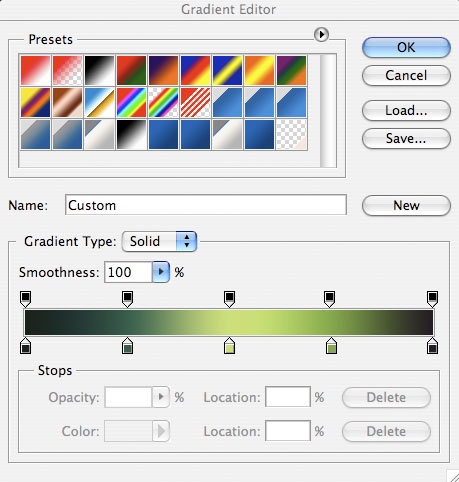The height and width of the screenshot is (482, 459).
Task: Click the Save... button
Action: (x=406, y=139)
